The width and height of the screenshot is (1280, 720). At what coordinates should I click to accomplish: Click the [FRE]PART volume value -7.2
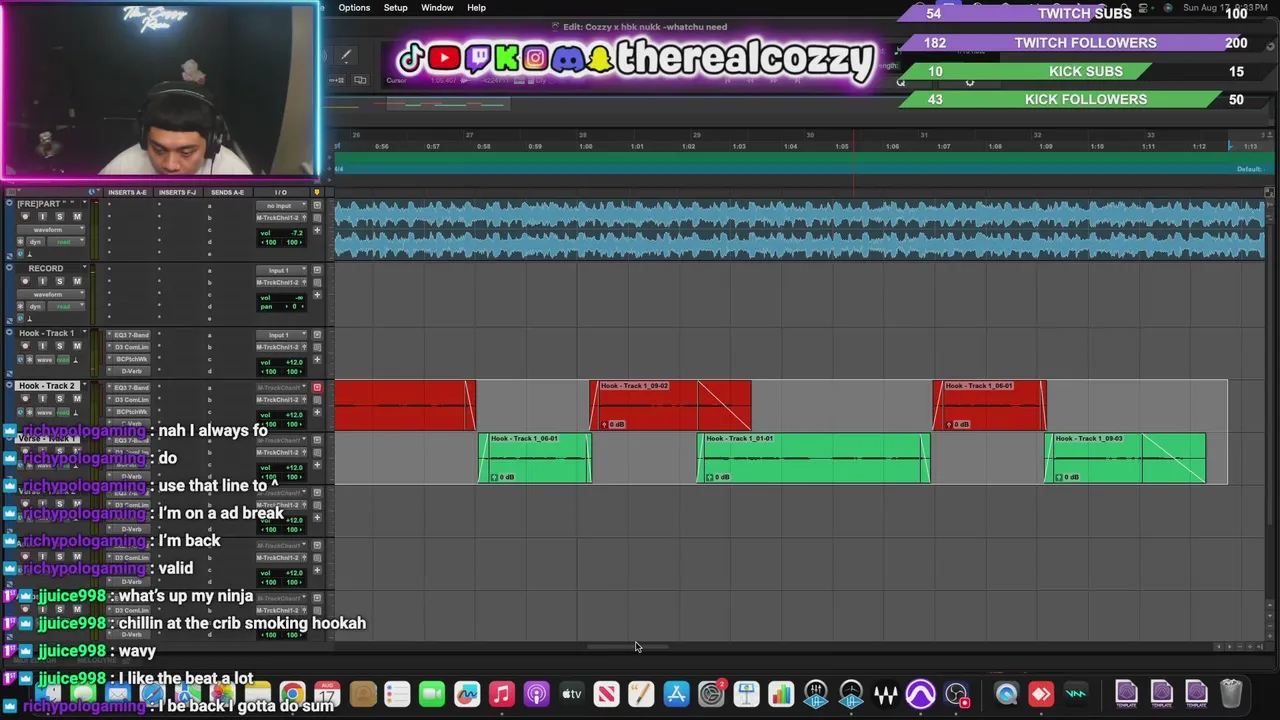(x=297, y=233)
